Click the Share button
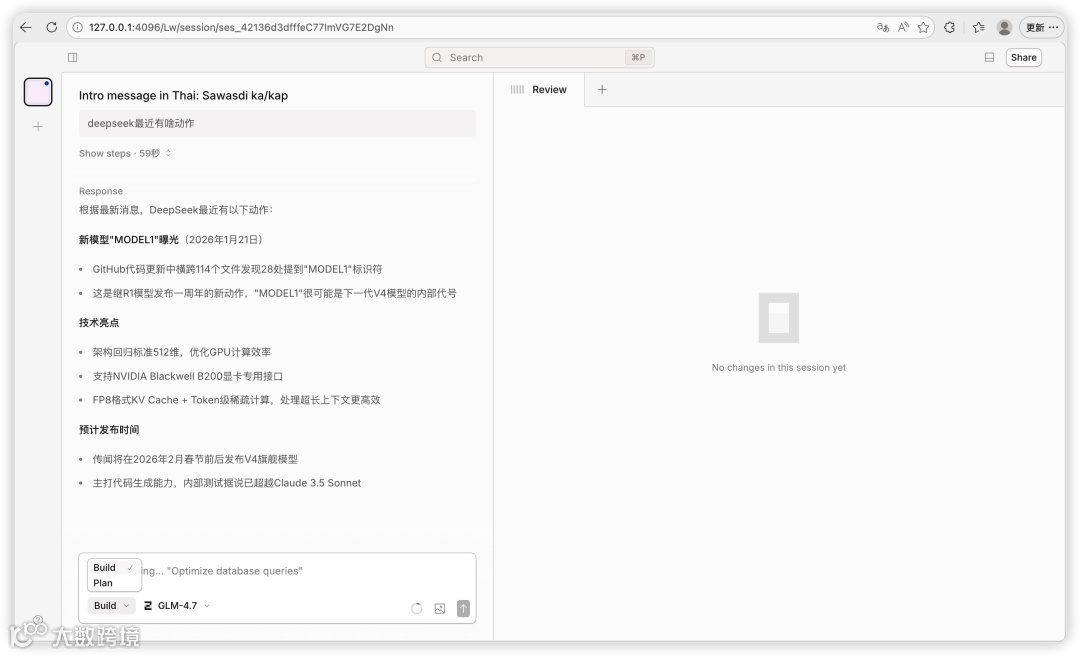 point(1024,57)
